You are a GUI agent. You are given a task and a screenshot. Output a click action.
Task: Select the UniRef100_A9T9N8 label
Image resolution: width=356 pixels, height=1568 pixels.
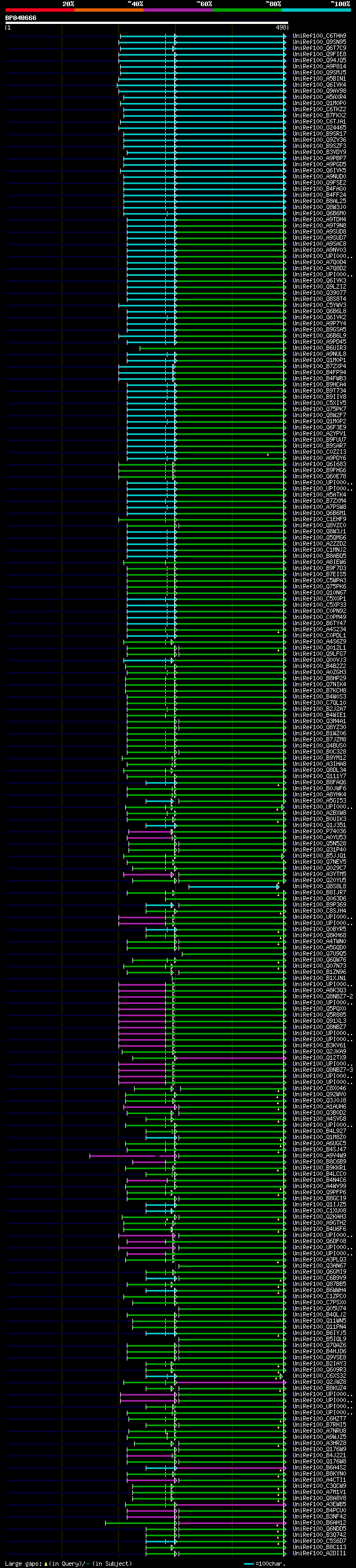319,225
